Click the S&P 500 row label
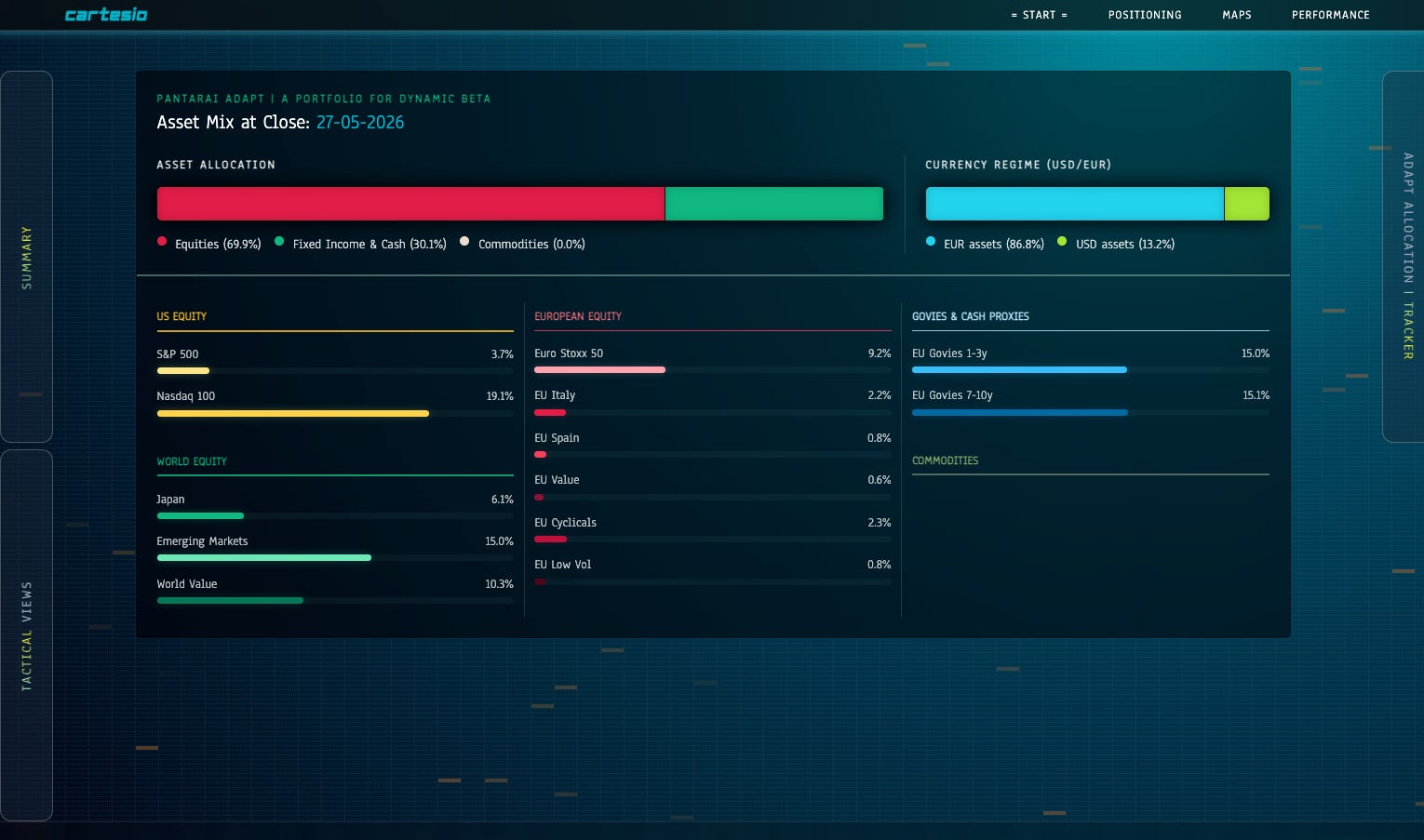 point(178,354)
